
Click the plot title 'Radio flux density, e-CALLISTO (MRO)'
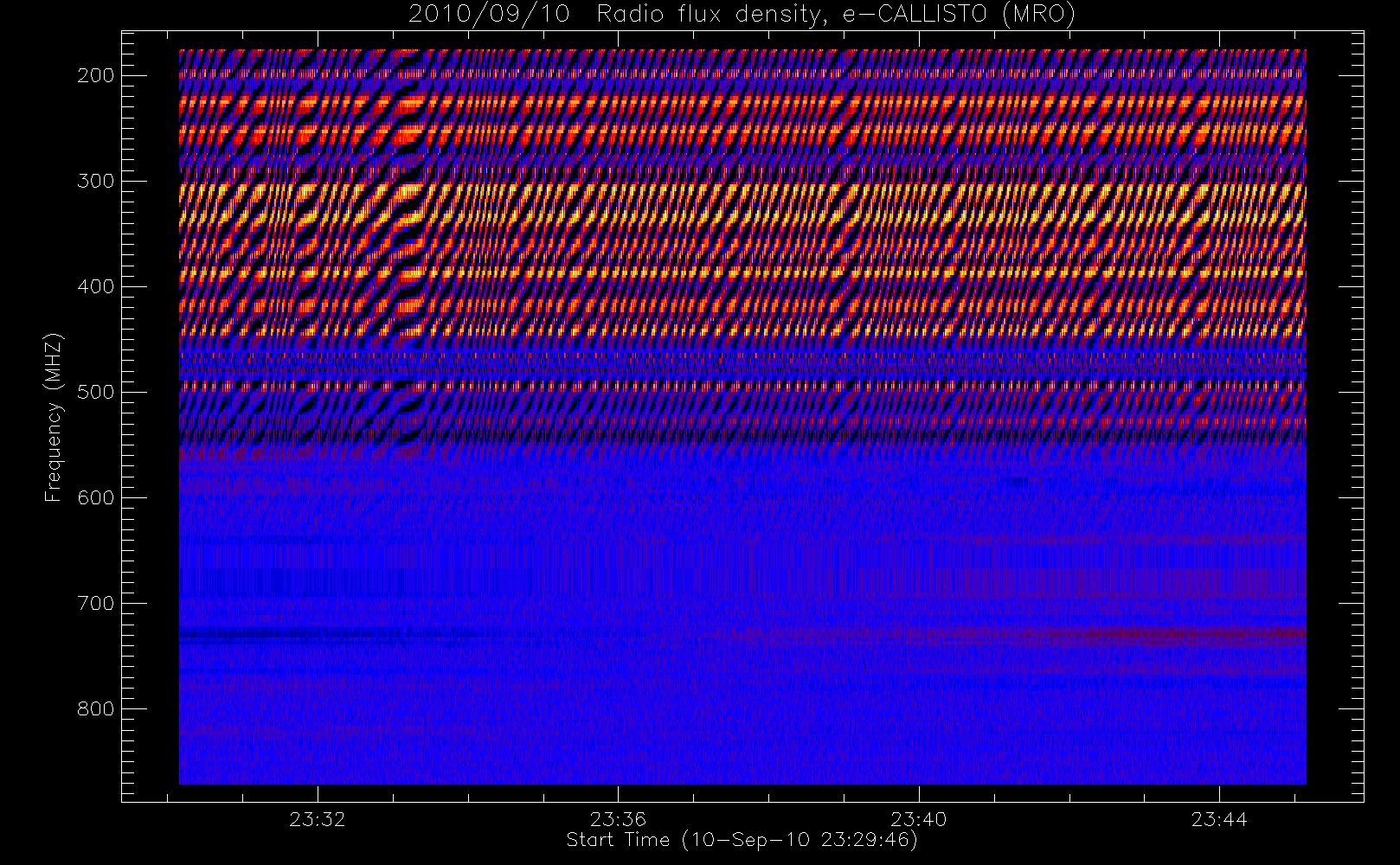pyautogui.click(x=835, y=15)
